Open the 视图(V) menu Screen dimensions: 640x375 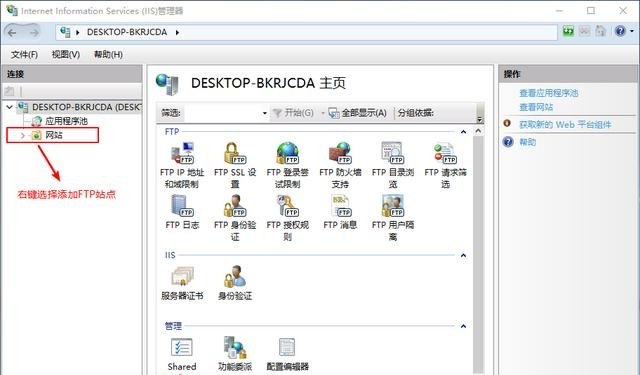coord(66,54)
